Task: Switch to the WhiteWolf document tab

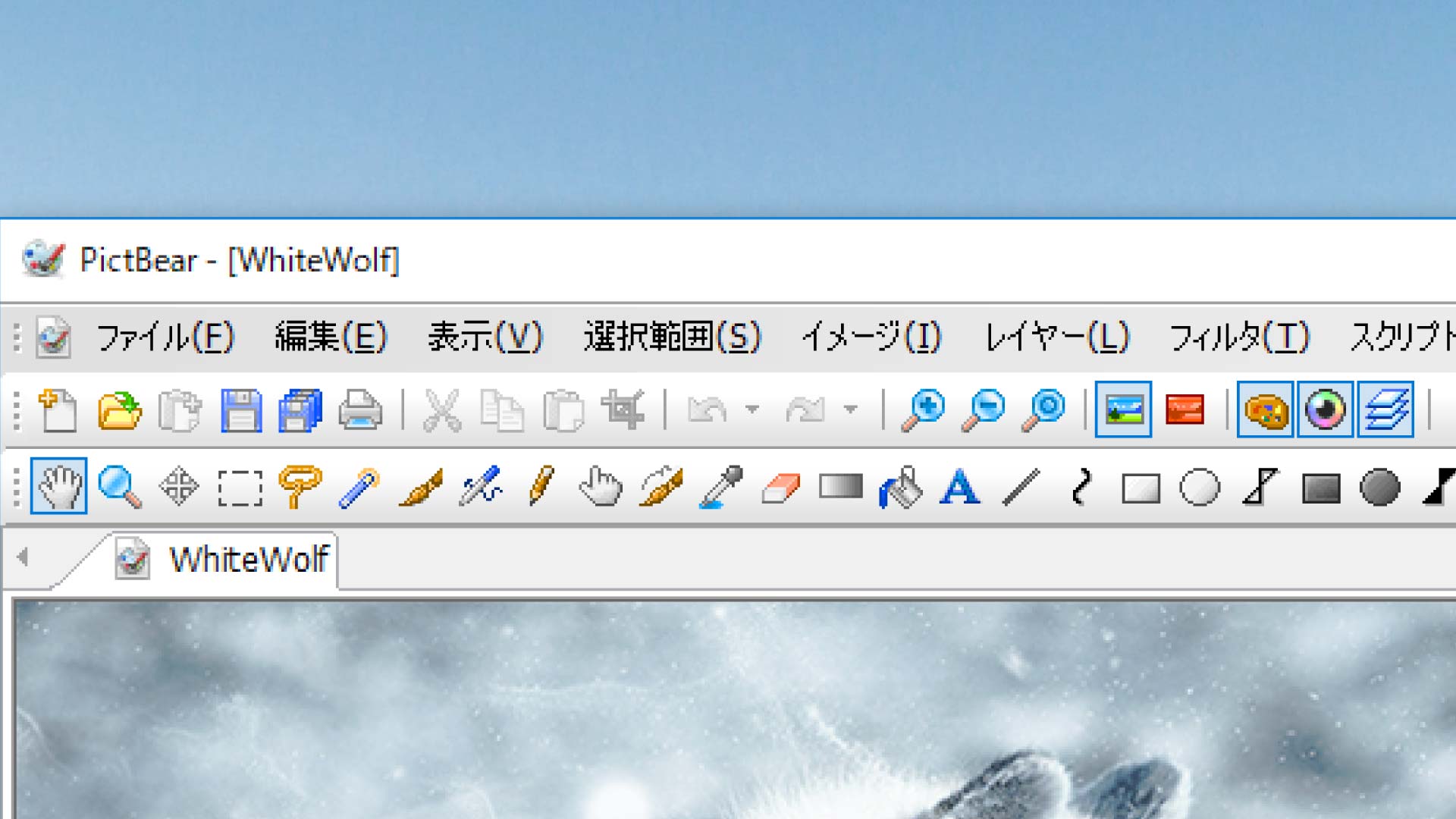Action: (x=248, y=560)
